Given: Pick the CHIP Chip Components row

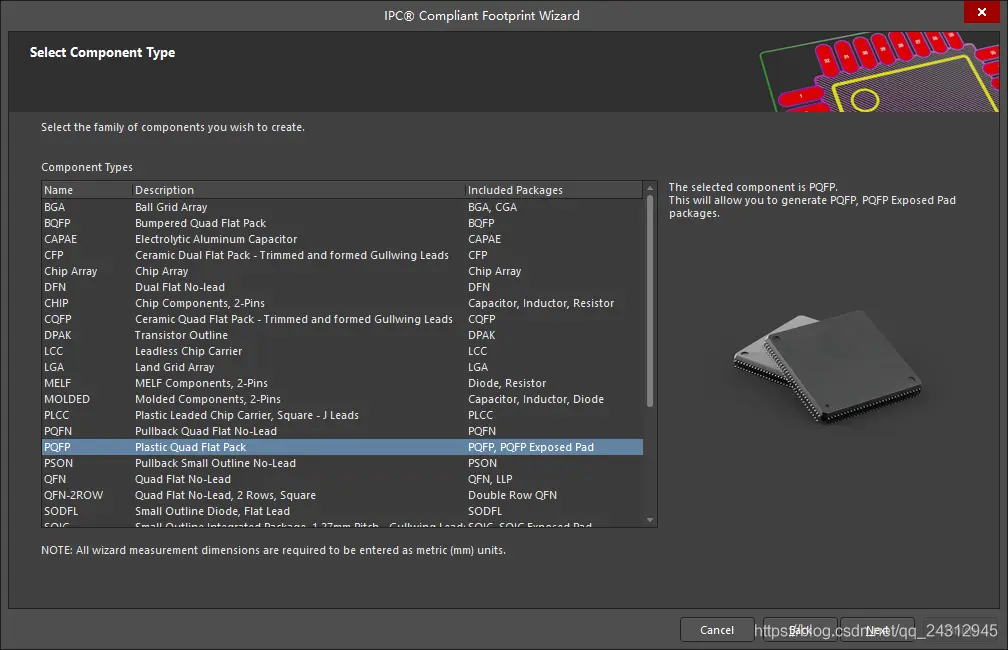Looking at the screenshot, I should [343, 303].
